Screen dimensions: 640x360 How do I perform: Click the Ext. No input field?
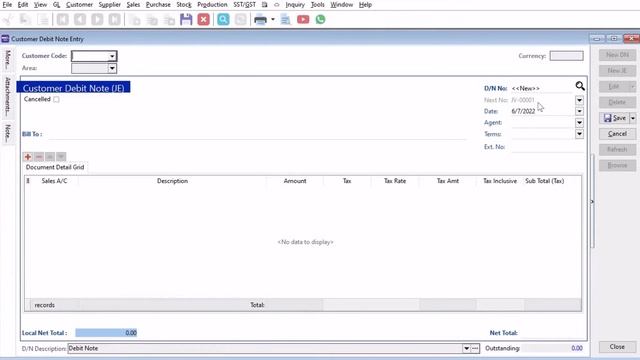coord(547,147)
